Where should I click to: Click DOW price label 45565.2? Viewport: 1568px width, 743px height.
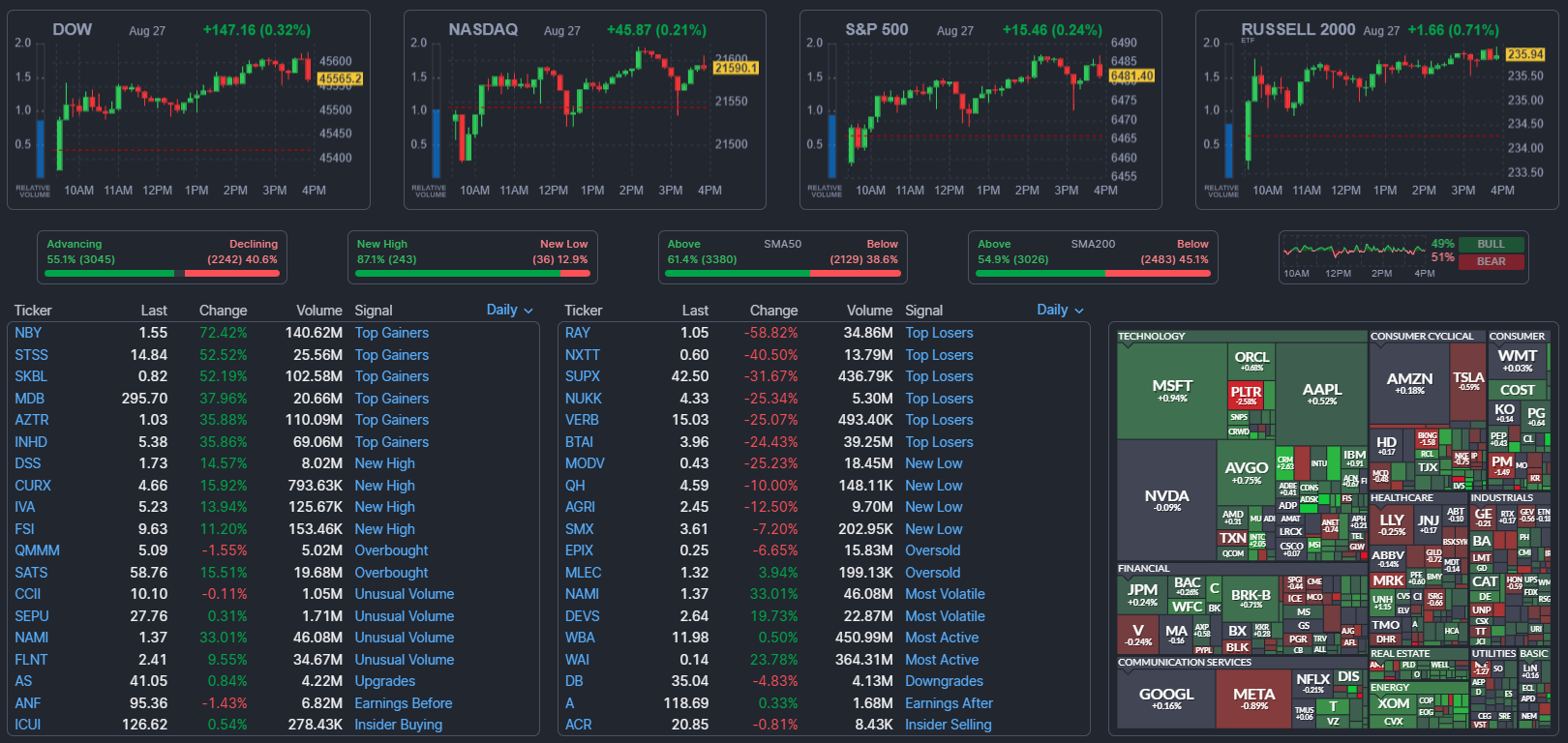[x=341, y=78]
